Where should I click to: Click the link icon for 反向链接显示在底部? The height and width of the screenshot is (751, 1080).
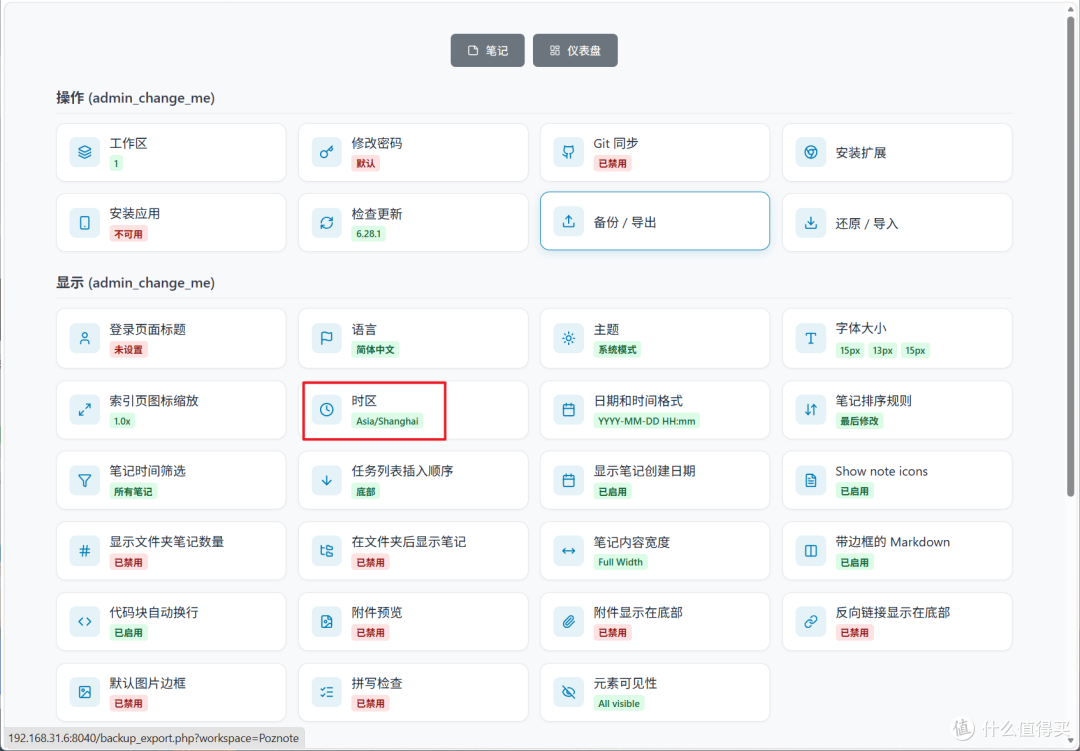[x=811, y=621]
